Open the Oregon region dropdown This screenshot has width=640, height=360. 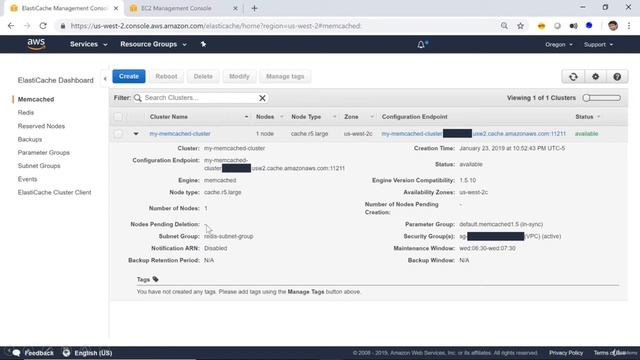coord(559,44)
